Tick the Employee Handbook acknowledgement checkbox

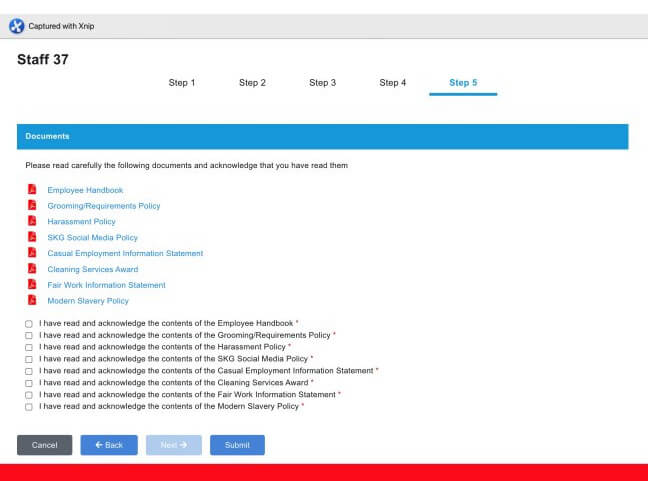(29, 324)
